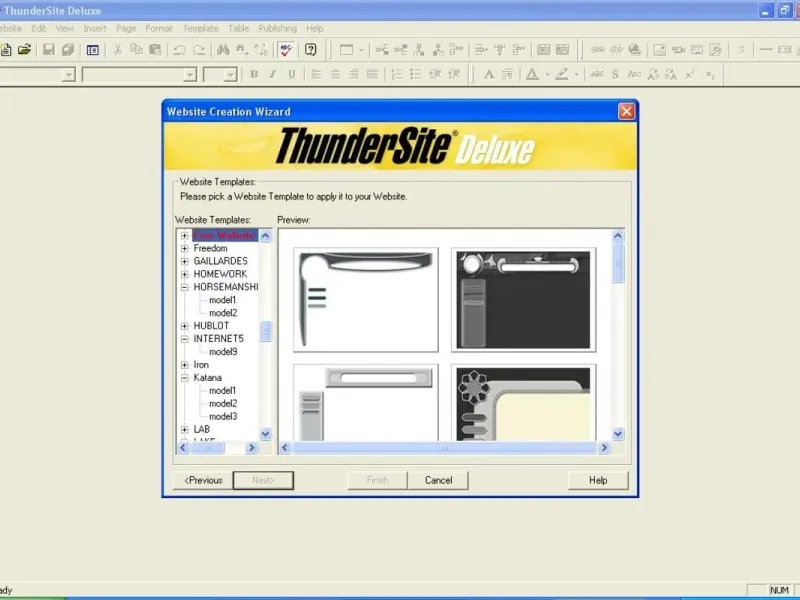The width and height of the screenshot is (800, 600).
Task: Select model3 under Katana
Action: (223, 416)
